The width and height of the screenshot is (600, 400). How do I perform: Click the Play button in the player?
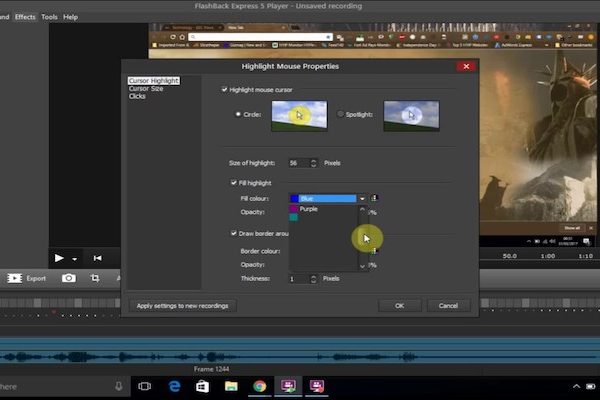[x=59, y=258]
